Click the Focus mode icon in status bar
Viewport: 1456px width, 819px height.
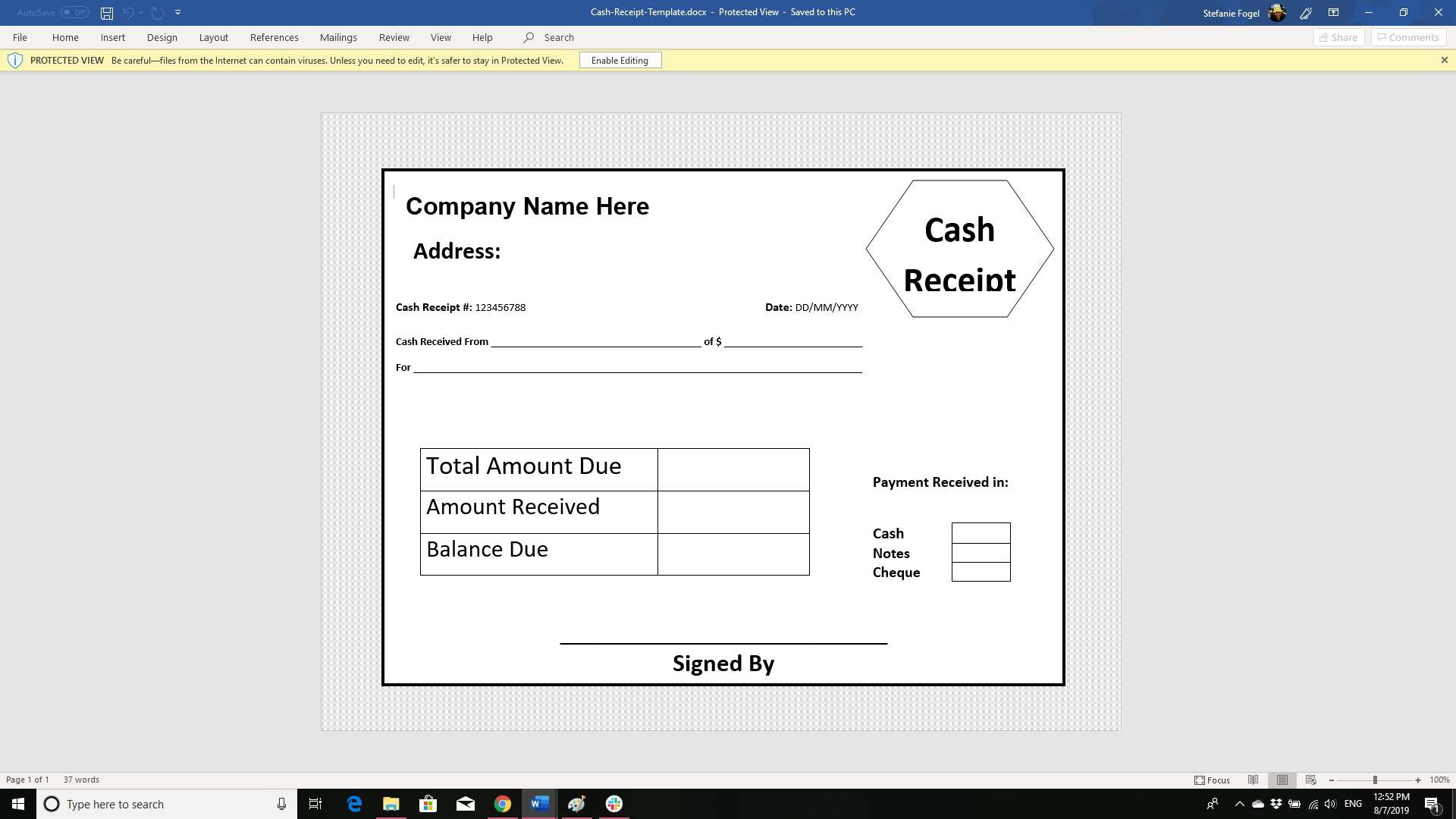click(1200, 779)
